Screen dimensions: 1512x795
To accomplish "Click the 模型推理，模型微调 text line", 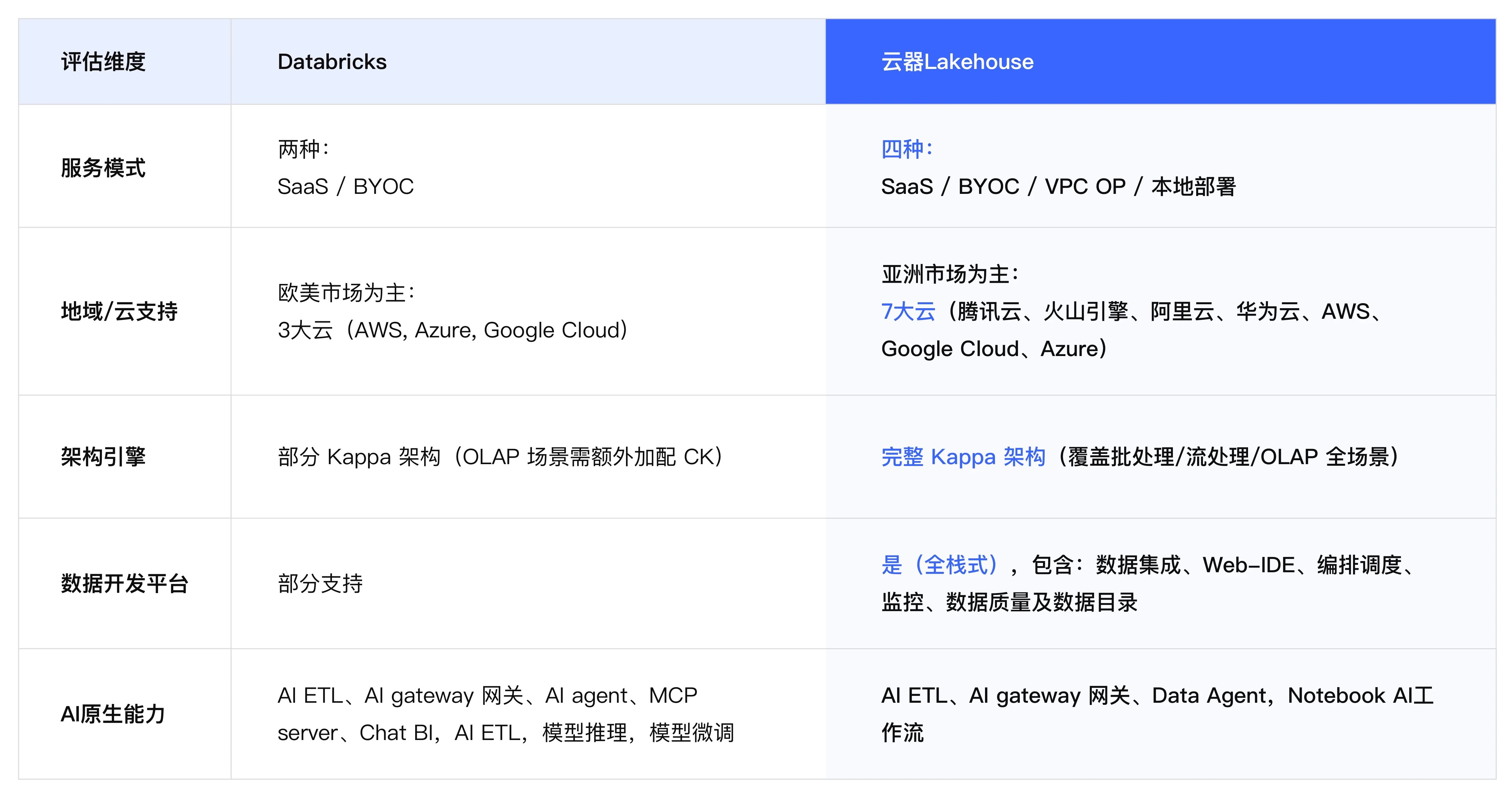I will point(638,733).
